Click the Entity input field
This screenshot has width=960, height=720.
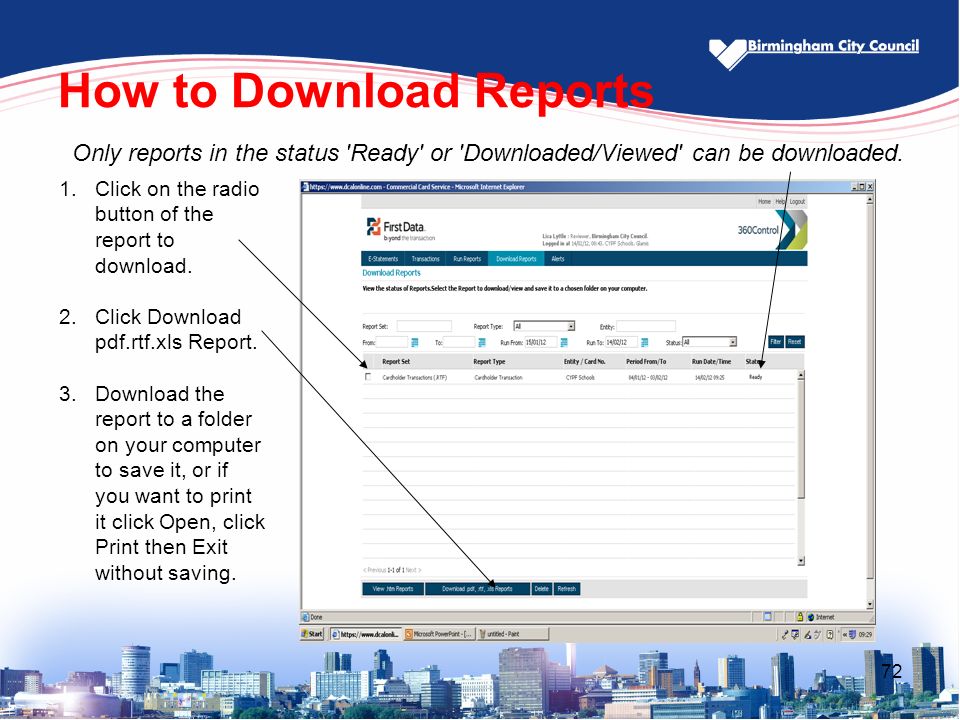tap(646, 326)
